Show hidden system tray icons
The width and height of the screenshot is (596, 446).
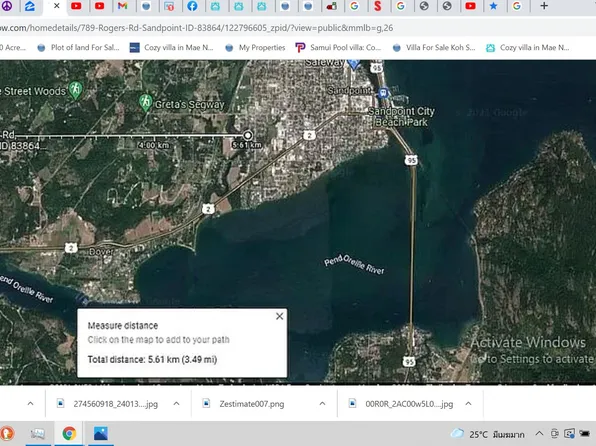[x=539, y=433]
